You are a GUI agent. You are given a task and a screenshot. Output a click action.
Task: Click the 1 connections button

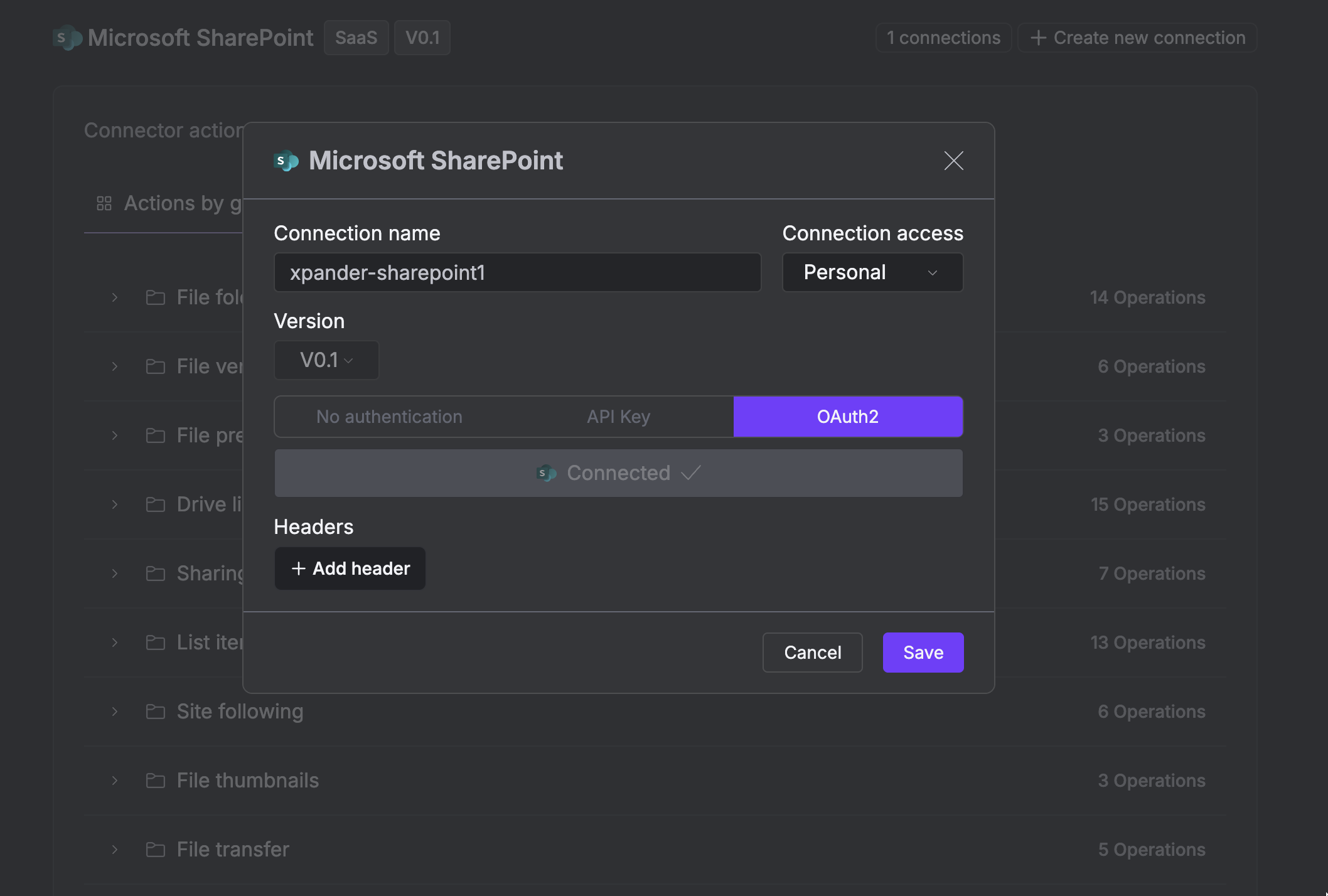point(943,38)
